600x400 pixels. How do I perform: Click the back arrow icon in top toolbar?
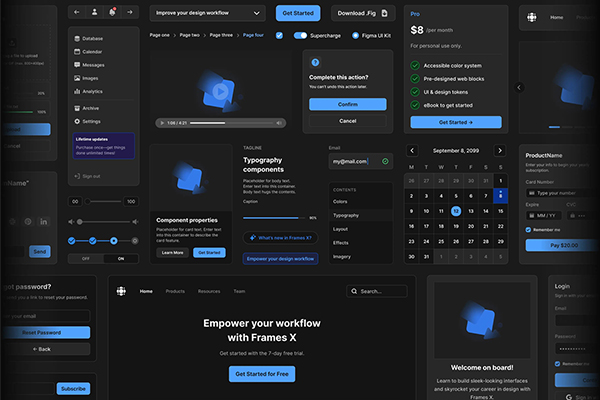click(78, 13)
